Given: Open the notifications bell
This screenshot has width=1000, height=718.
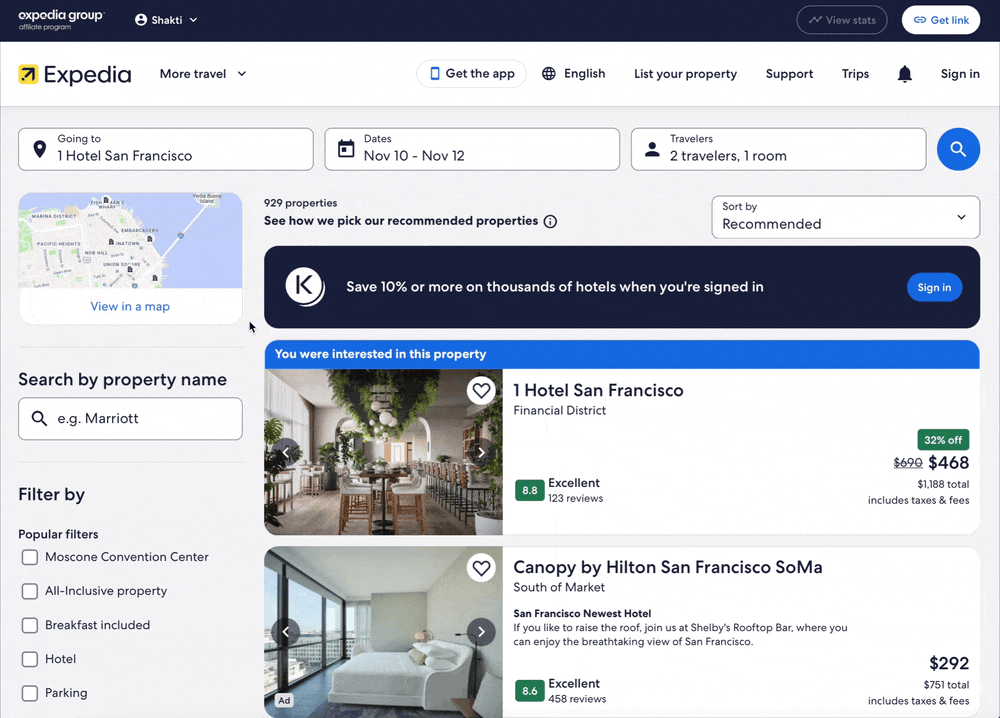Looking at the screenshot, I should pos(904,74).
